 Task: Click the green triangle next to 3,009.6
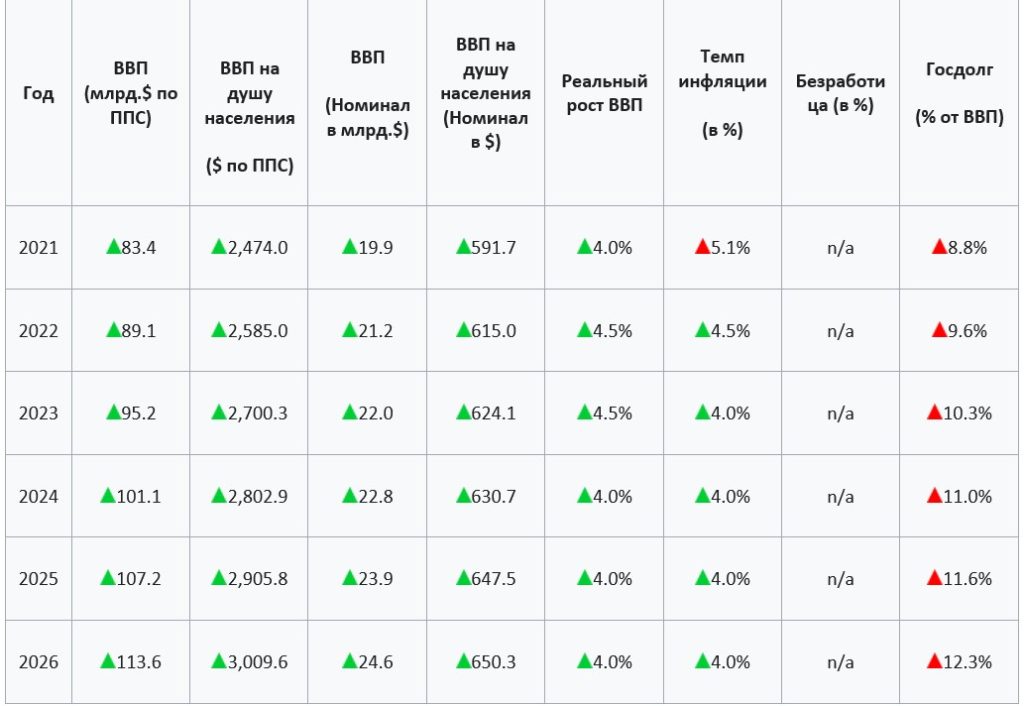coord(219,661)
